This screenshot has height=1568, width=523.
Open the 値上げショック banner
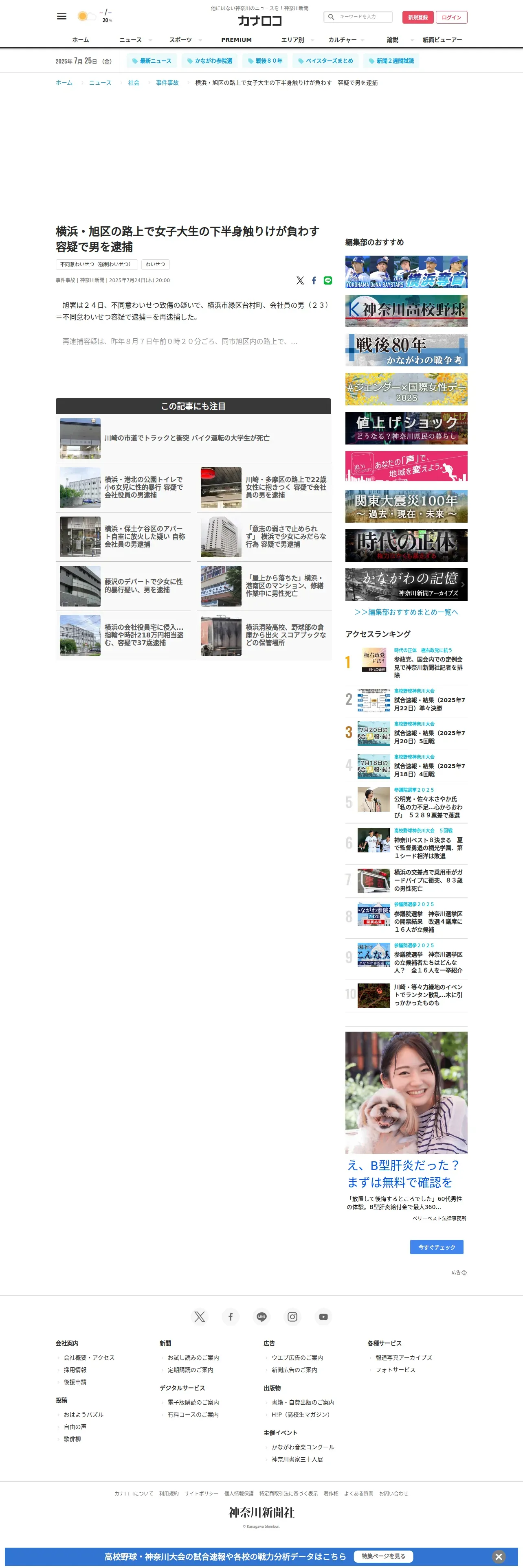pyautogui.click(x=406, y=429)
